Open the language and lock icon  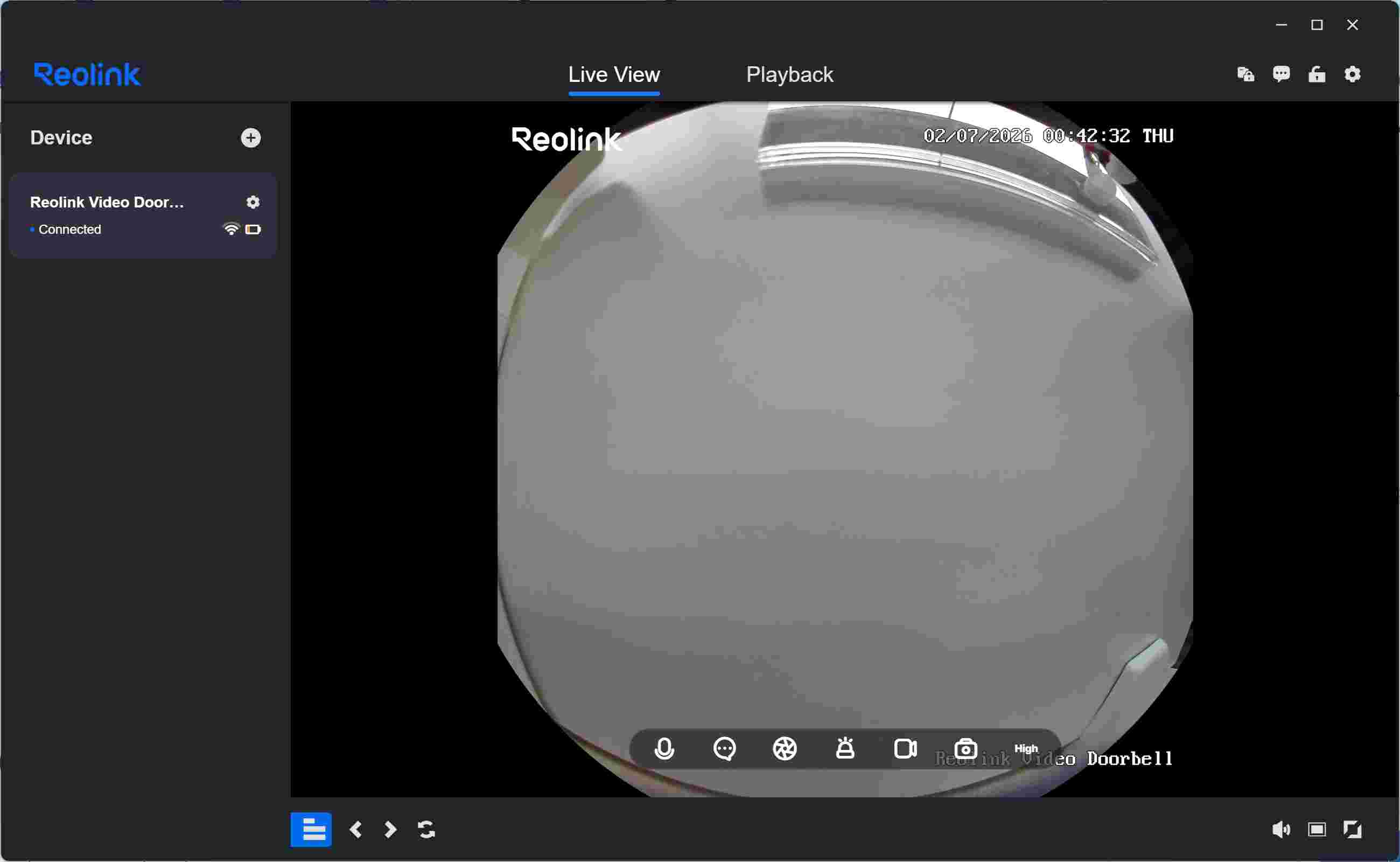(x=1245, y=74)
